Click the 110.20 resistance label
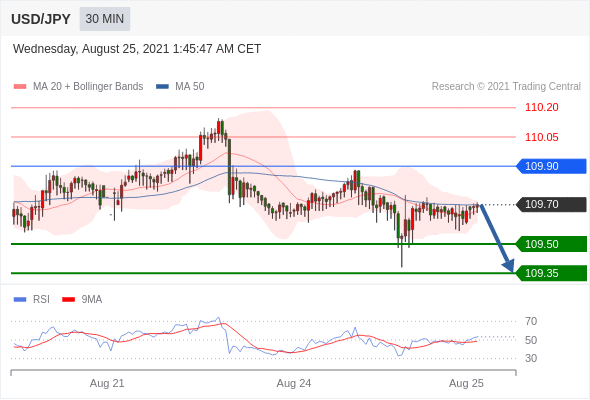The width and height of the screenshot is (590, 400). (x=541, y=108)
